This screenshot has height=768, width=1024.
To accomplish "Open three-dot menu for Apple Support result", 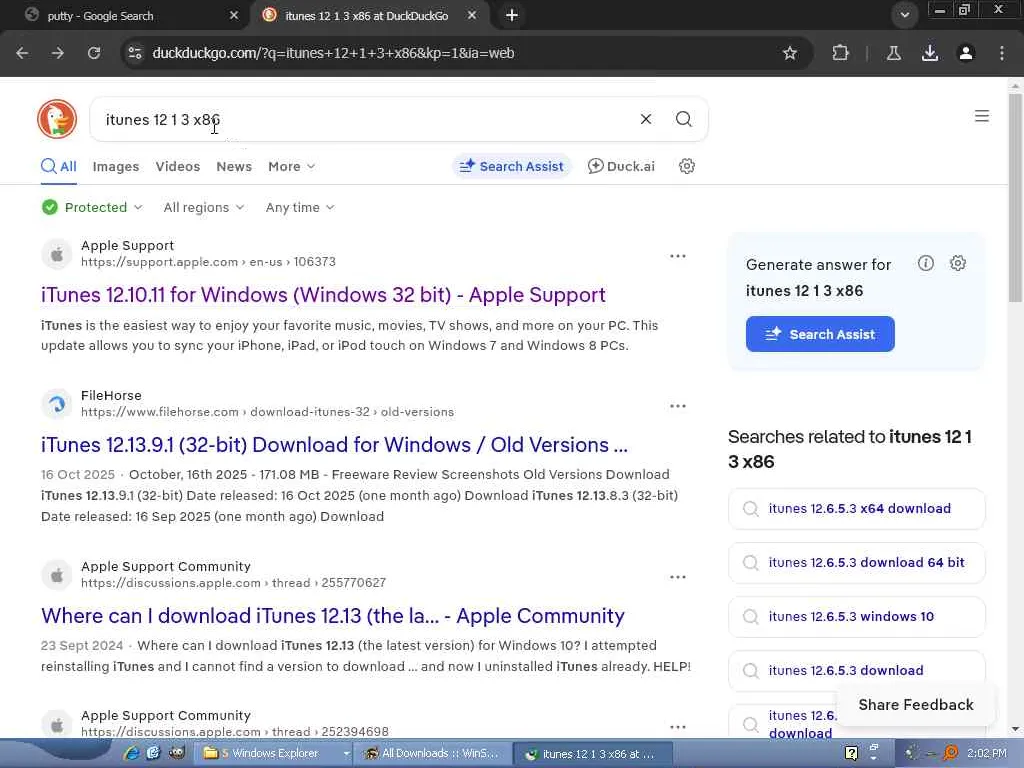I will (x=678, y=256).
